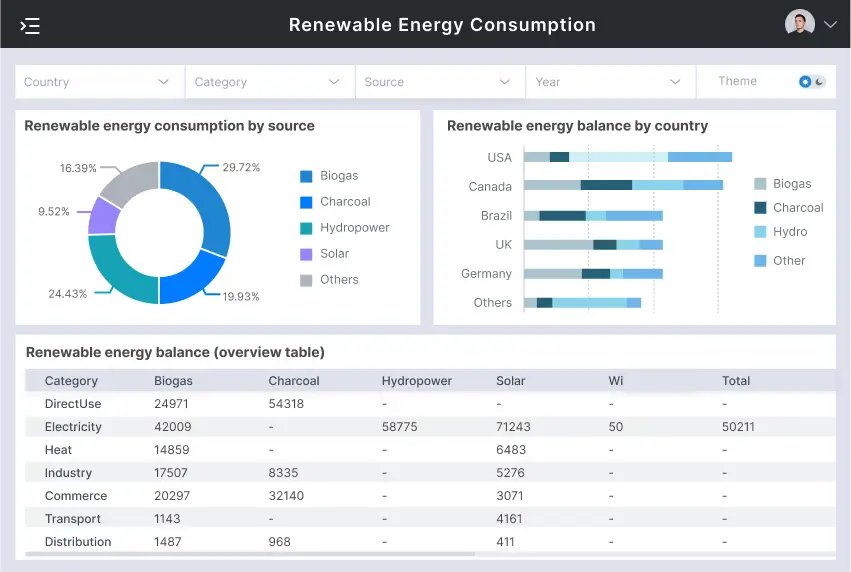Expand the user account chevron
Viewport: 851px width, 572px height.
coord(830,25)
